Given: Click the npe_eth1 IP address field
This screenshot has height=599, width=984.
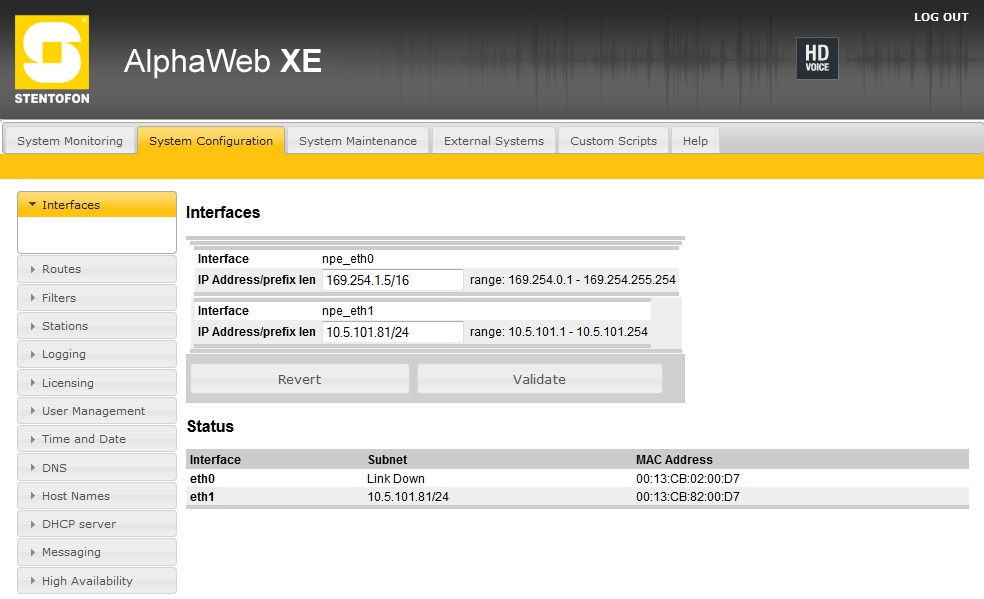Looking at the screenshot, I should click(393, 332).
